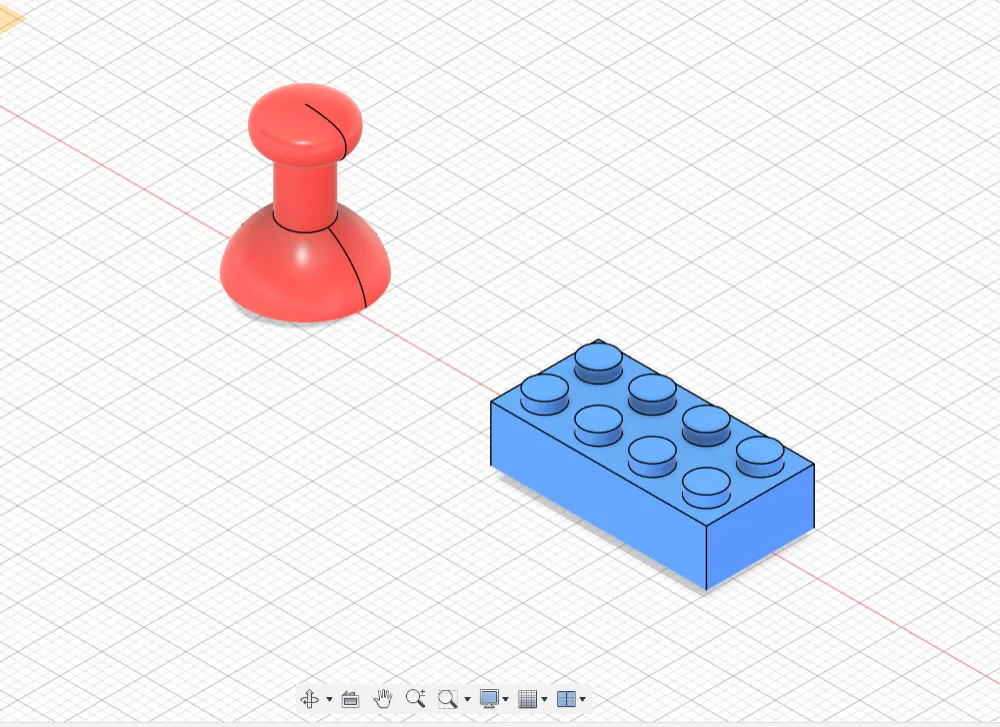Select the Pan hand tool
This screenshot has height=727, width=1000.
tap(383, 699)
